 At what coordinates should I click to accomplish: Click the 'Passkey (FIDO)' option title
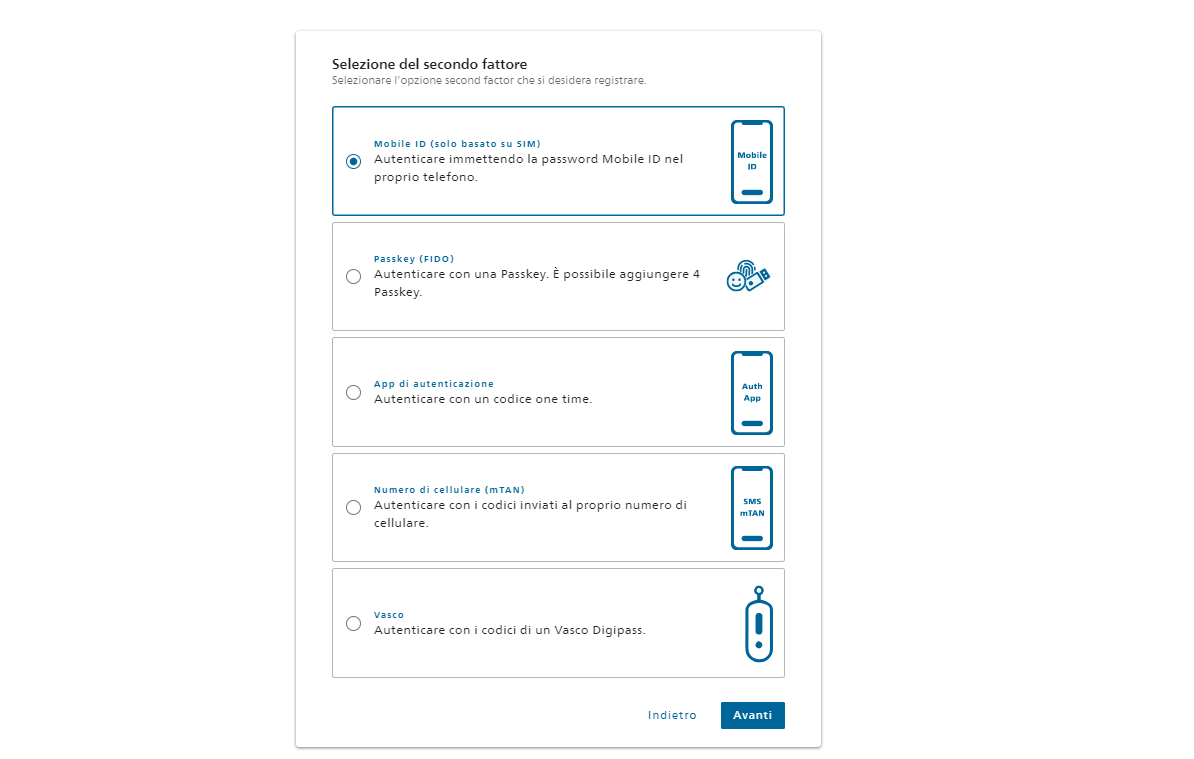(413, 259)
